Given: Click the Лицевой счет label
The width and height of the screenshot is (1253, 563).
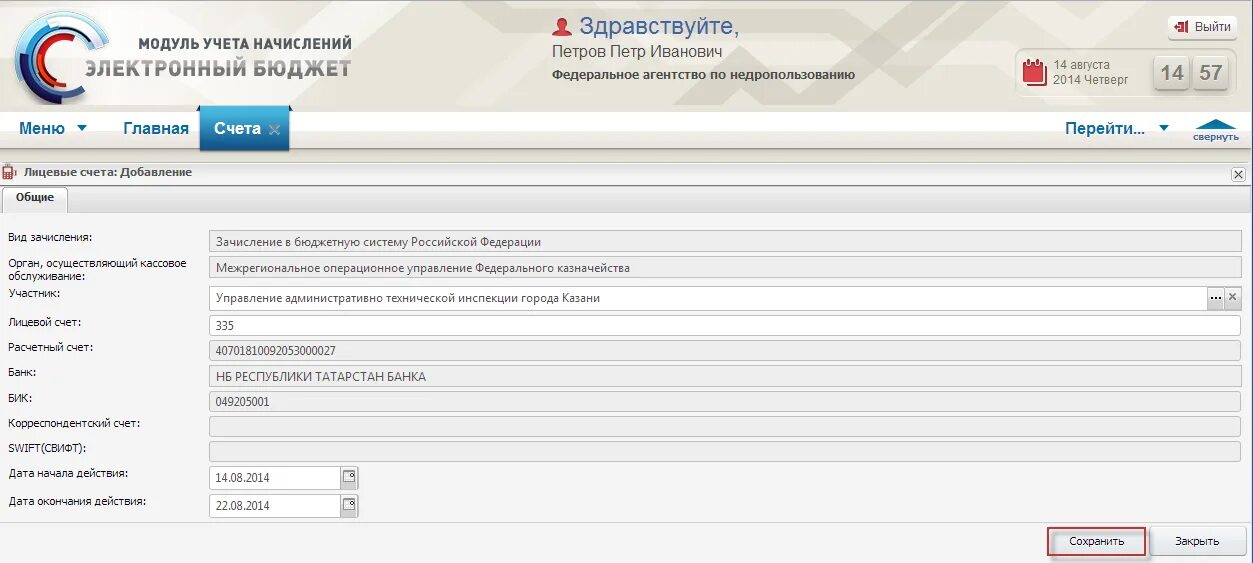Looking at the screenshot, I should (45, 323).
